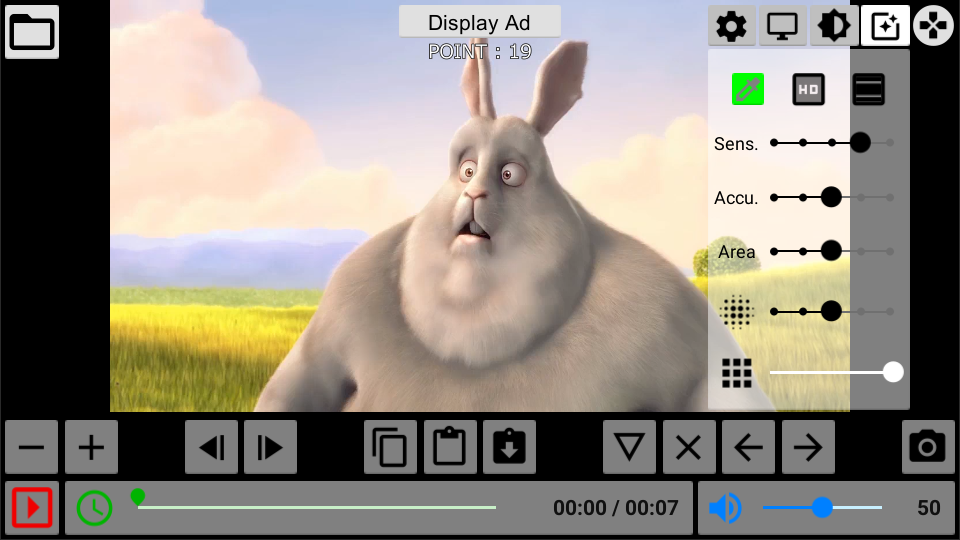
Task: Play the video with red play button
Action: 32,508
